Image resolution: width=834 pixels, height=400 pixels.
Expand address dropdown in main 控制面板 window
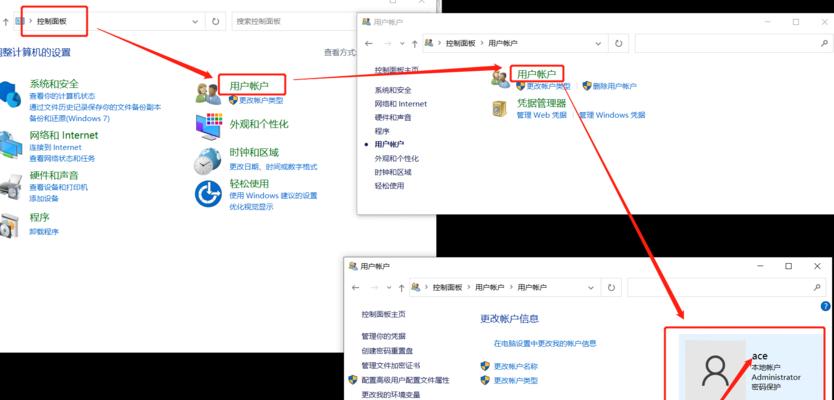point(195,21)
